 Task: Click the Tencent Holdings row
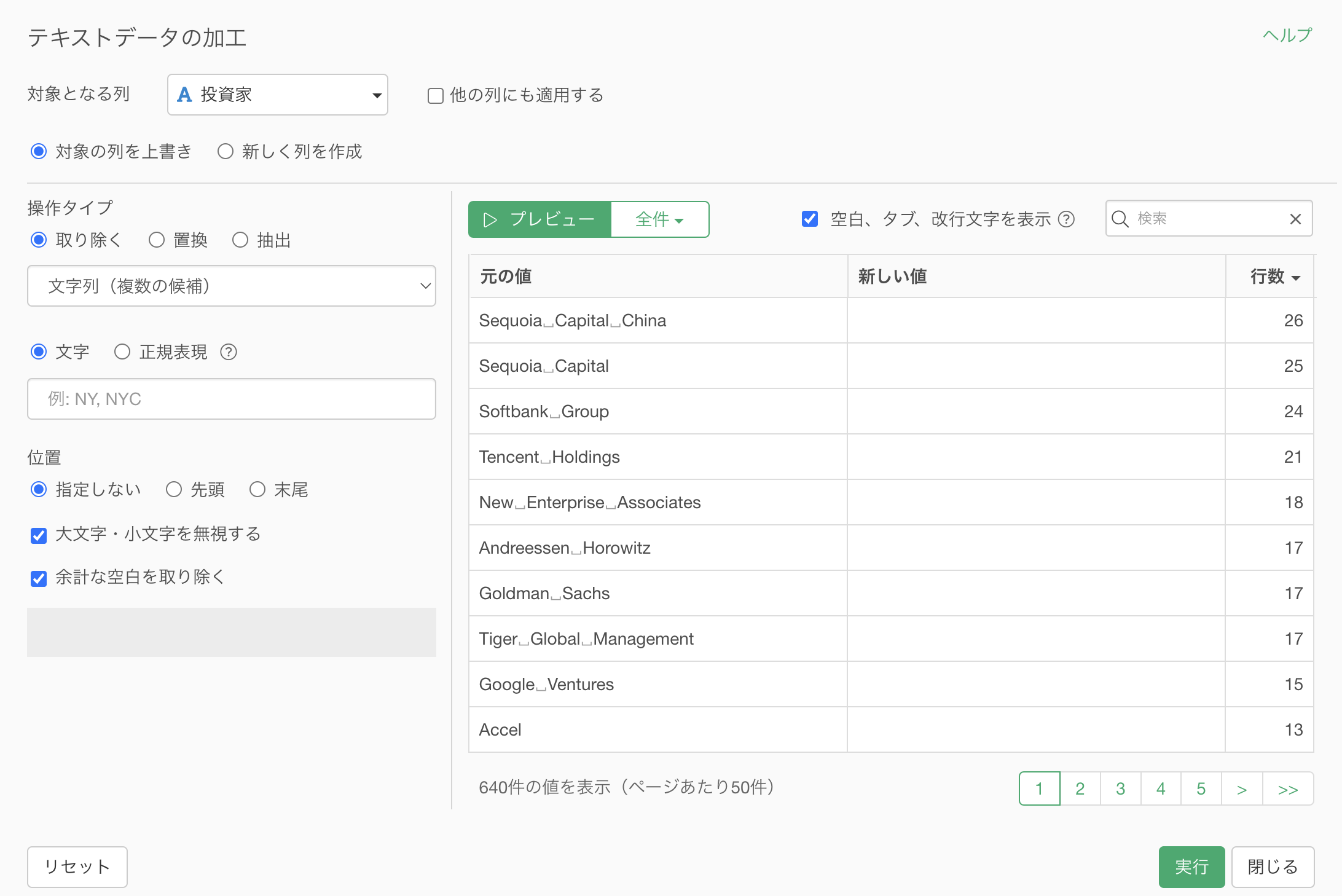click(891, 457)
